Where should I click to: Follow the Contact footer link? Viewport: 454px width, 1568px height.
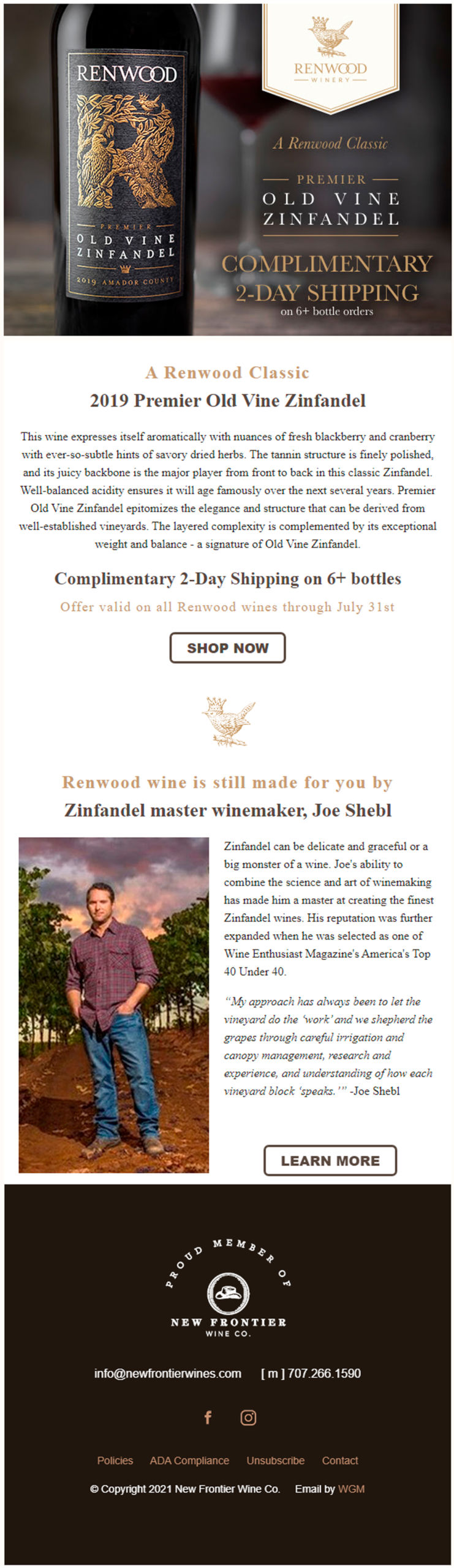(340, 1460)
